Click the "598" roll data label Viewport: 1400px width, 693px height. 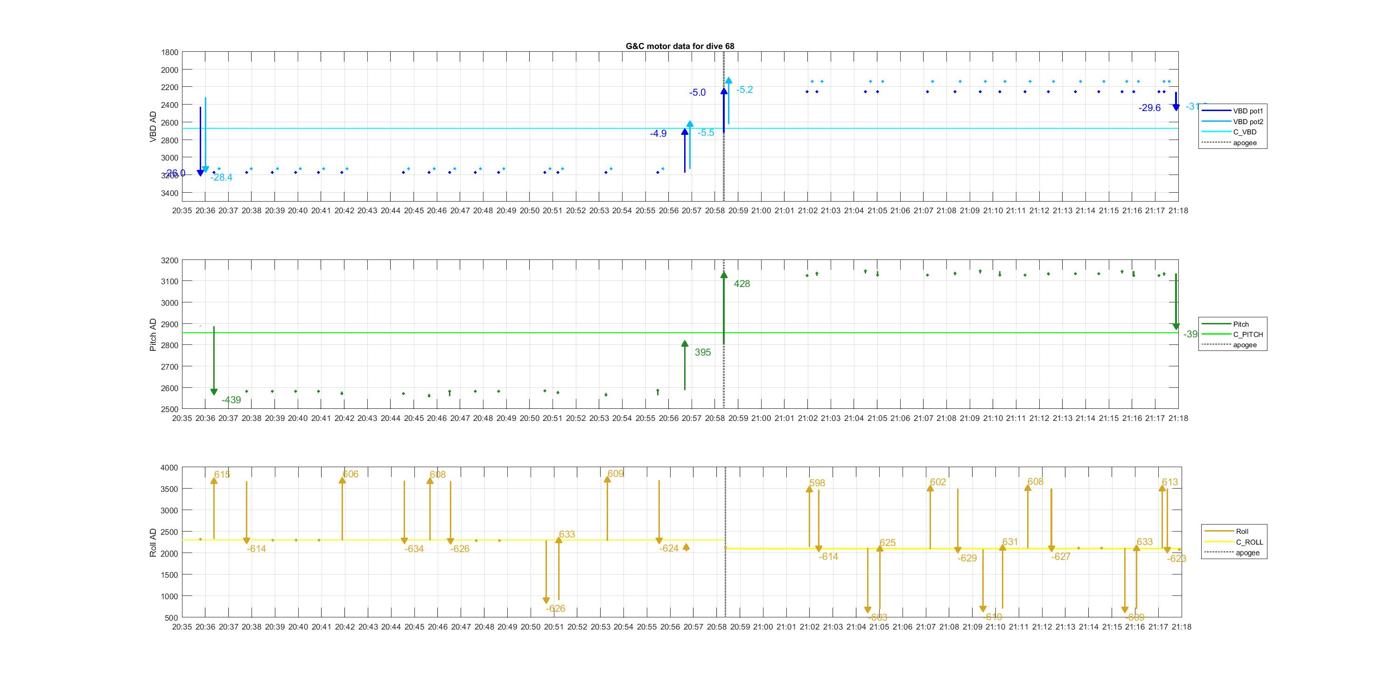pos(817,483)
